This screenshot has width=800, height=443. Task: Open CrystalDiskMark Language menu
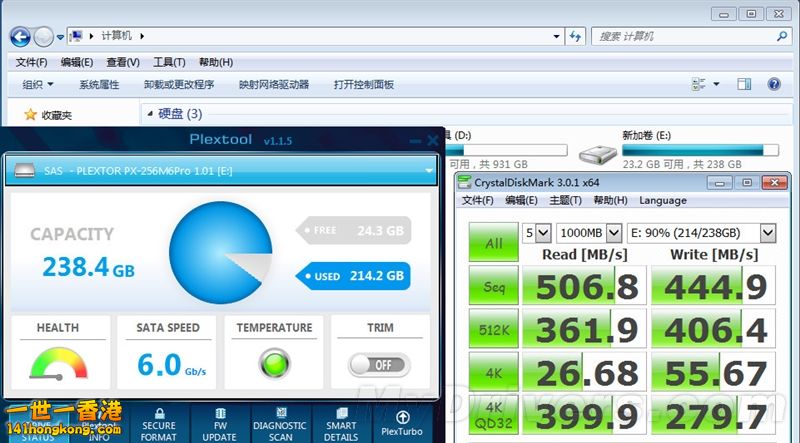663,201
